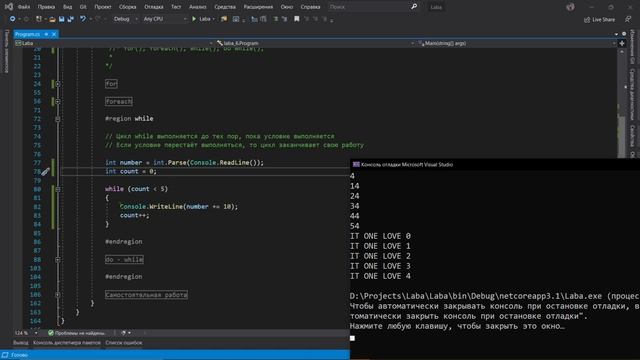640x360 pixels.
Task: Expand the collapsed do - while region
Action: point(58,260)
